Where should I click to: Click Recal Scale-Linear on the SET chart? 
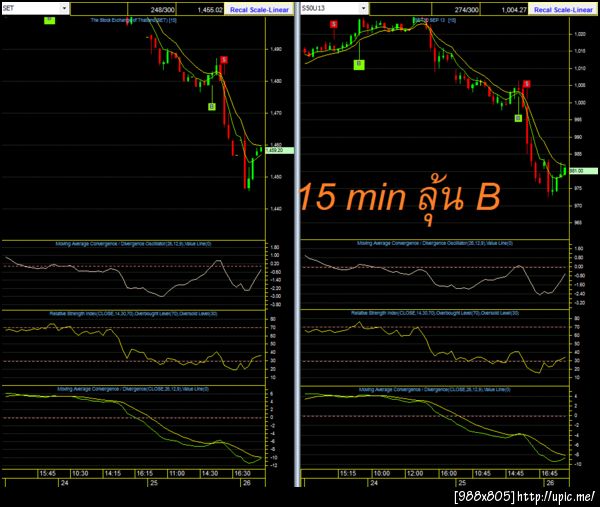click(x=259, y=10)
